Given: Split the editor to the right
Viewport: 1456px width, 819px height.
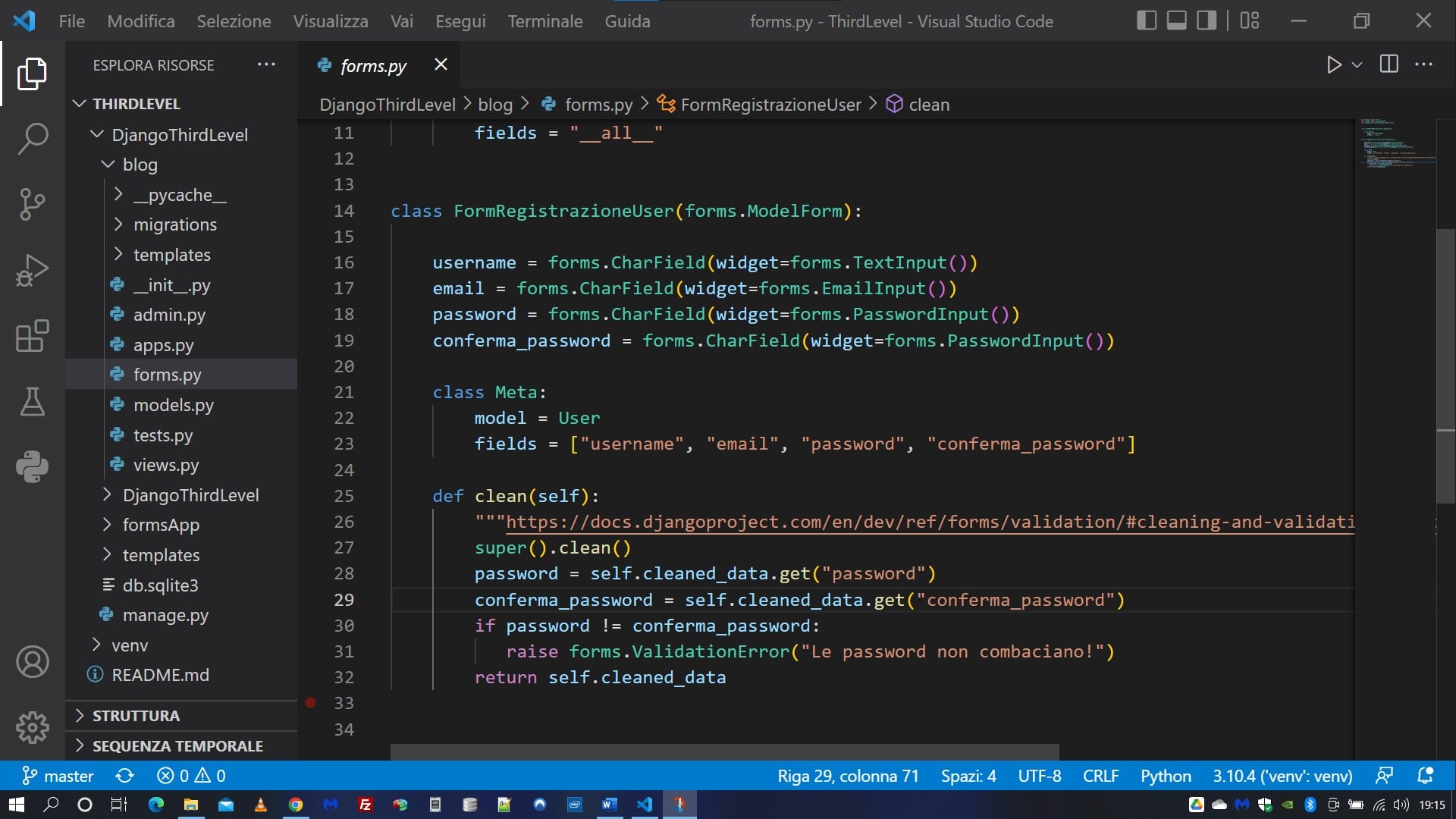Looking at the screenshot, I should click(x=1389, y=64).
